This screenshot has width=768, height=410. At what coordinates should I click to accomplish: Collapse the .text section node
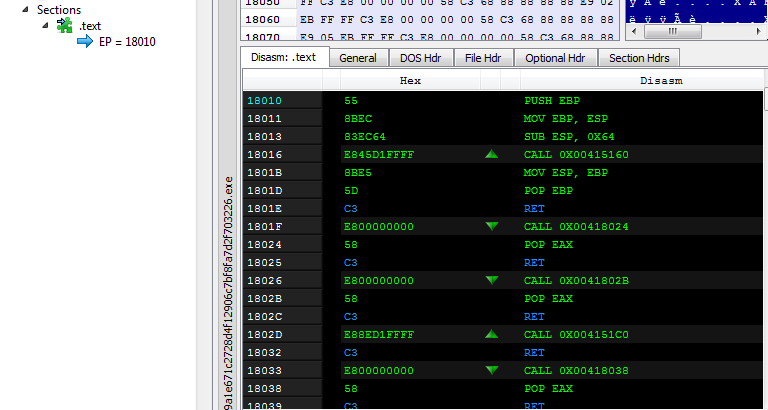[x=46, y=25]
